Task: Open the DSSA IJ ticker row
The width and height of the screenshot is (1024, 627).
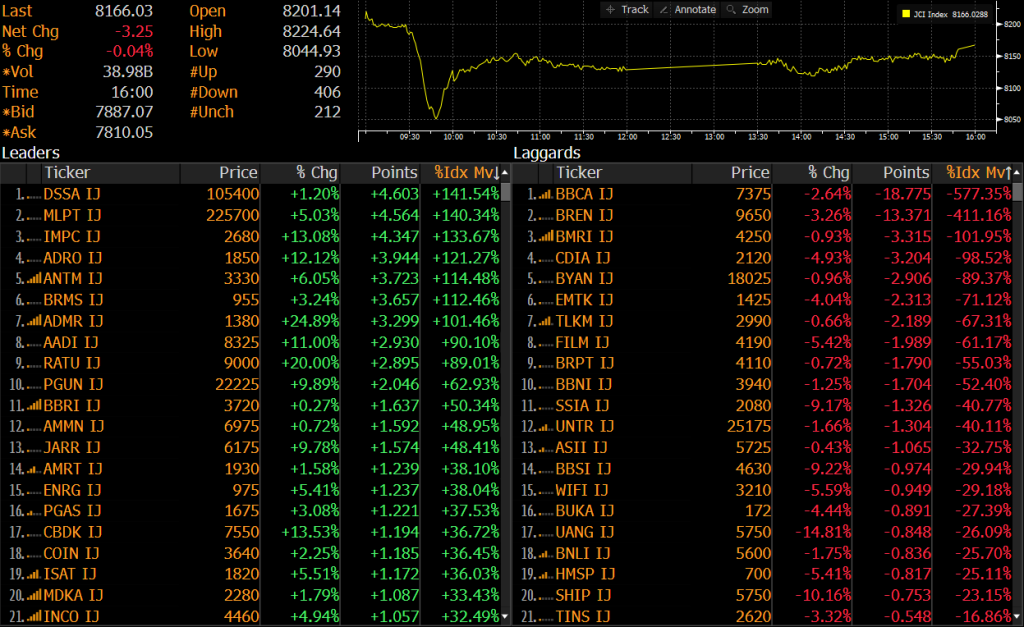Action: [x=73, y=194]
